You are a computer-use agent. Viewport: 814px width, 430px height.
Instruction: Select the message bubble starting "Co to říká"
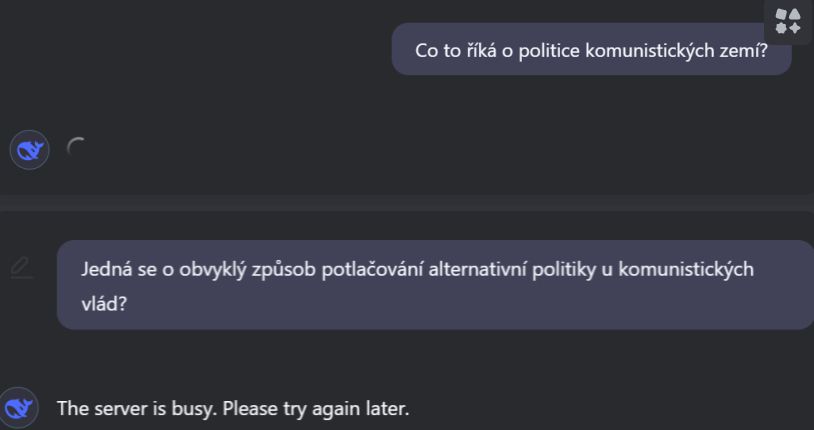pos(591,50)
